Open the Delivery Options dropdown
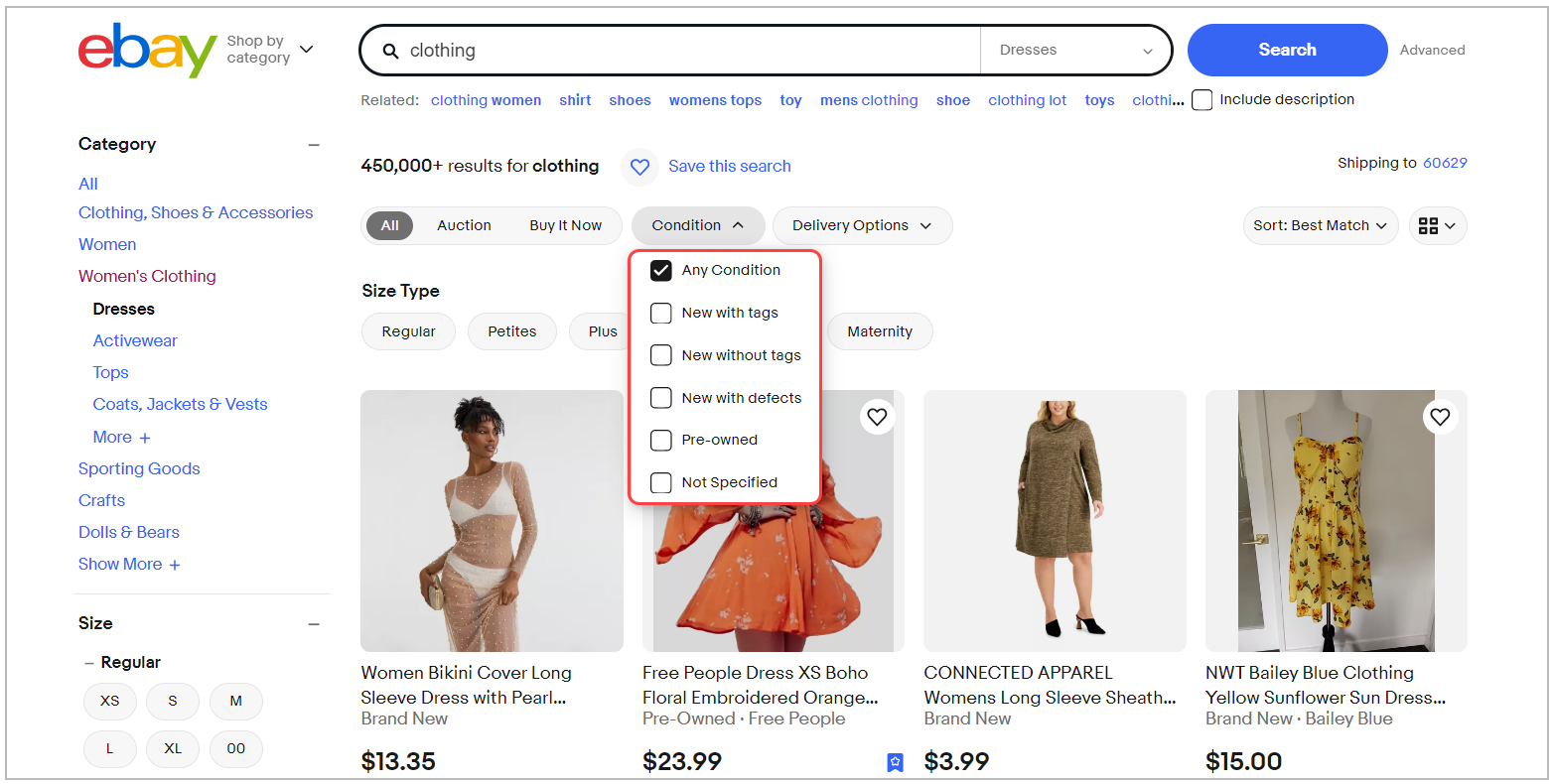1554x784 pixels. [x=862, y=225]
